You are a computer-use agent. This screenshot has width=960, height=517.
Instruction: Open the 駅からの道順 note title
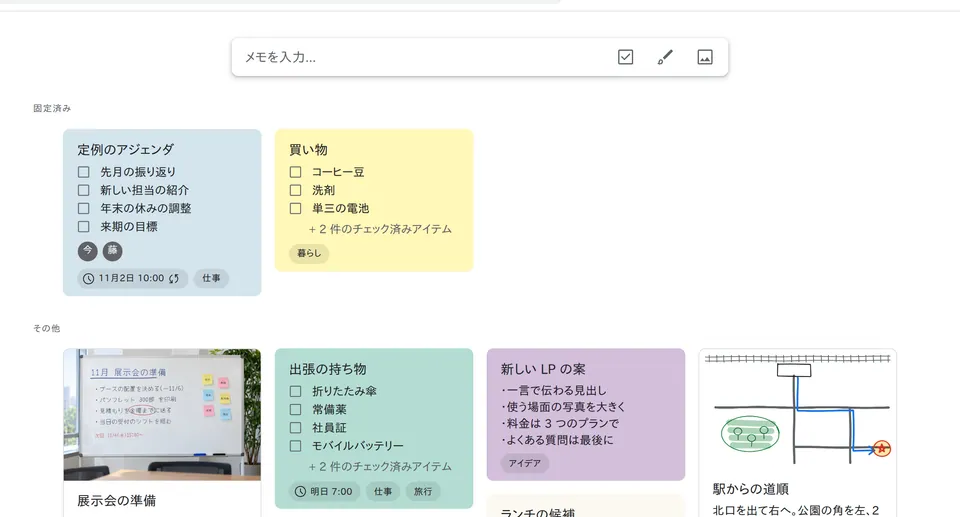(x=751, y=489)
